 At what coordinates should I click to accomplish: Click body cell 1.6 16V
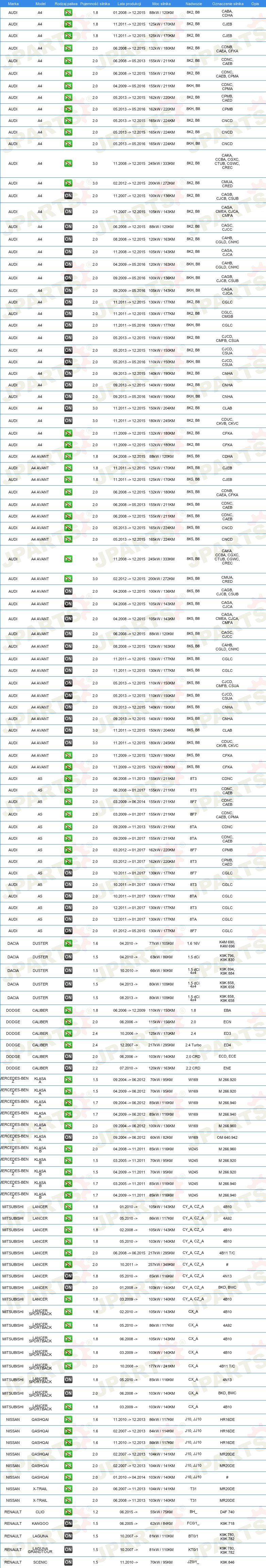(194, 943)
